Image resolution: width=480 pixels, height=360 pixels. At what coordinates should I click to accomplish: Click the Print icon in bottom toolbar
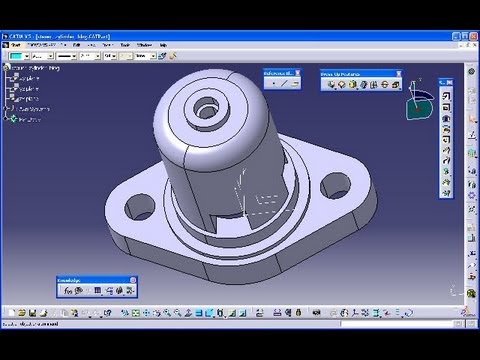[x=43, y=313]
